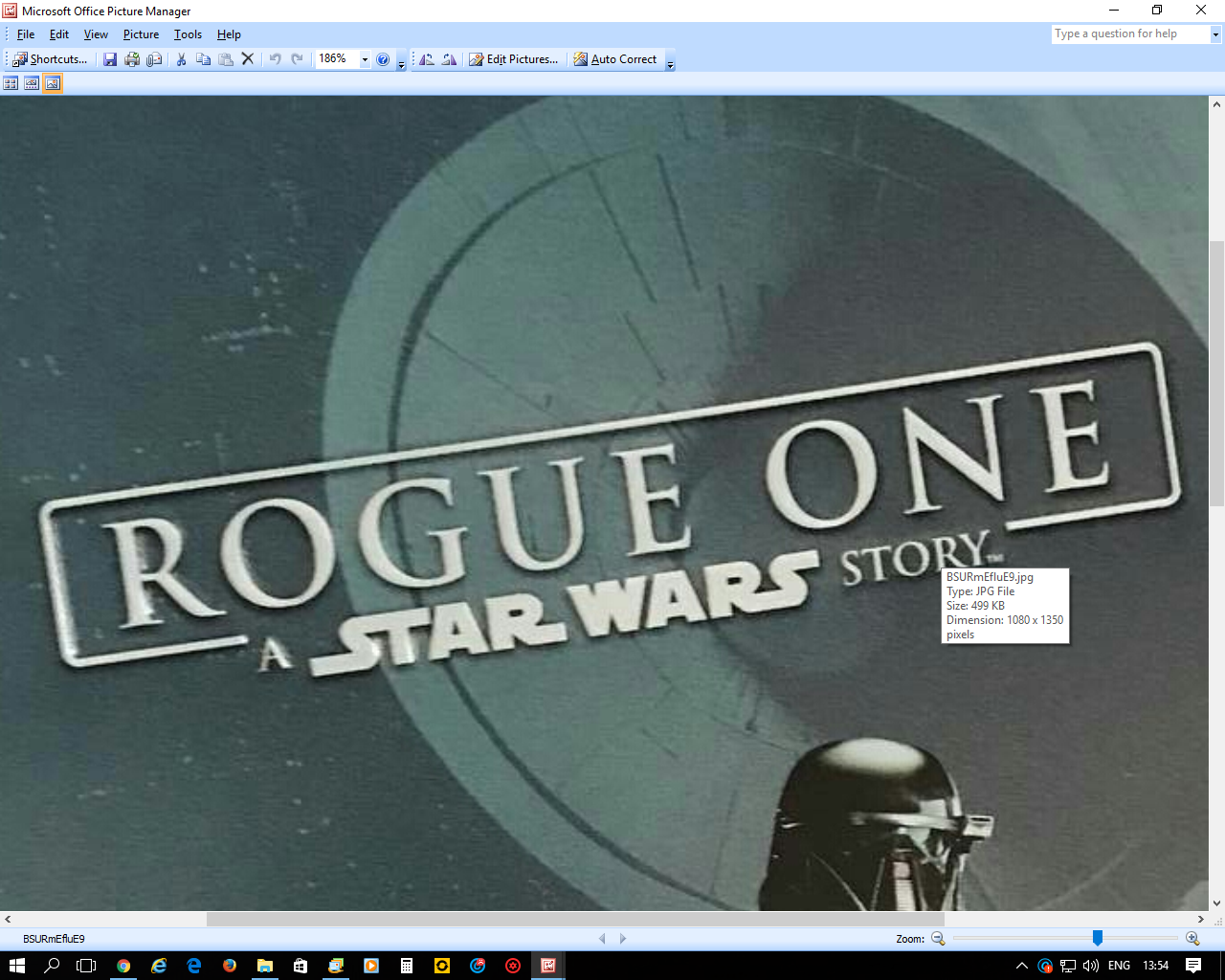Image resolution: width=1225 pixels, height=980 pixels.
Task: Click the Type a question for help box
Action: [x=1131, y=33]
